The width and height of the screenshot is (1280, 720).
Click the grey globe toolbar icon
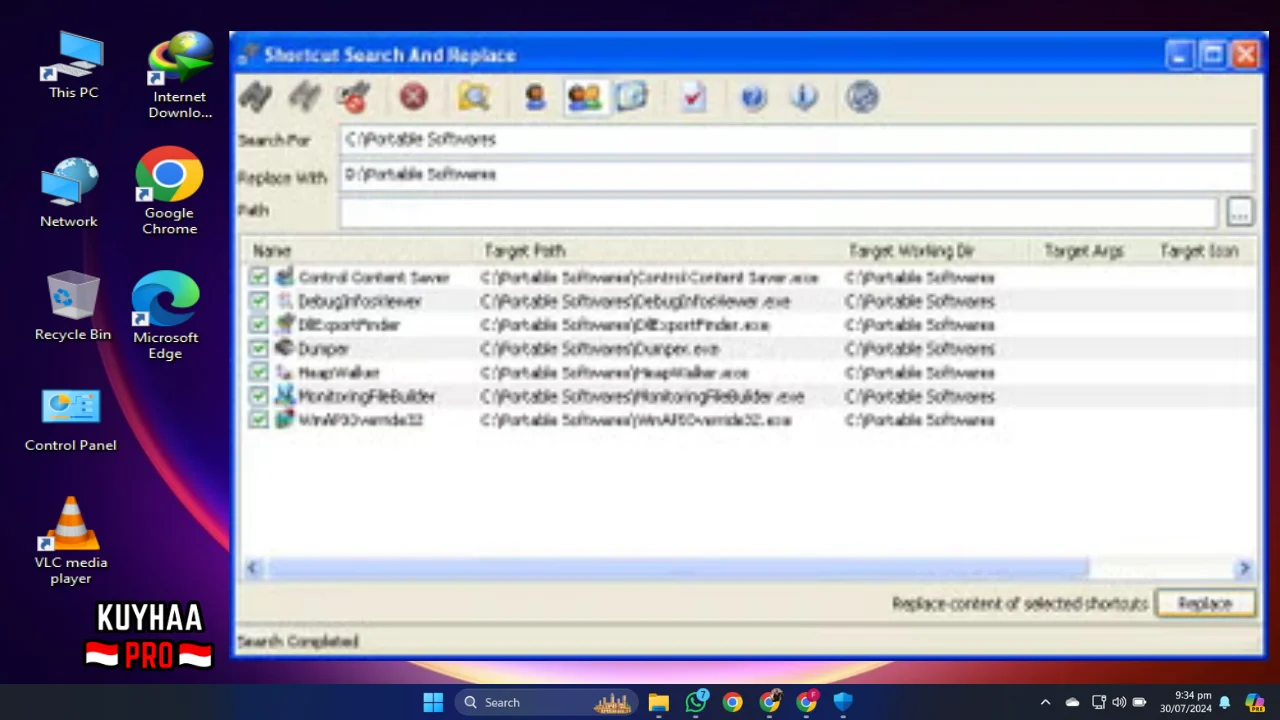[862, 97]
